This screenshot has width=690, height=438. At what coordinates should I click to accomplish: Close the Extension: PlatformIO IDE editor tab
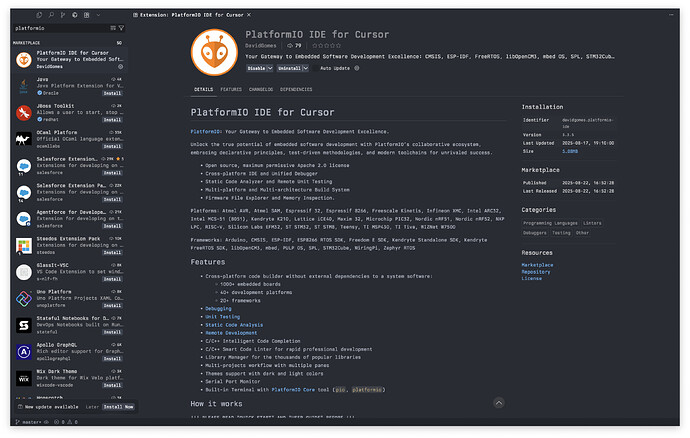coord(249,15)
